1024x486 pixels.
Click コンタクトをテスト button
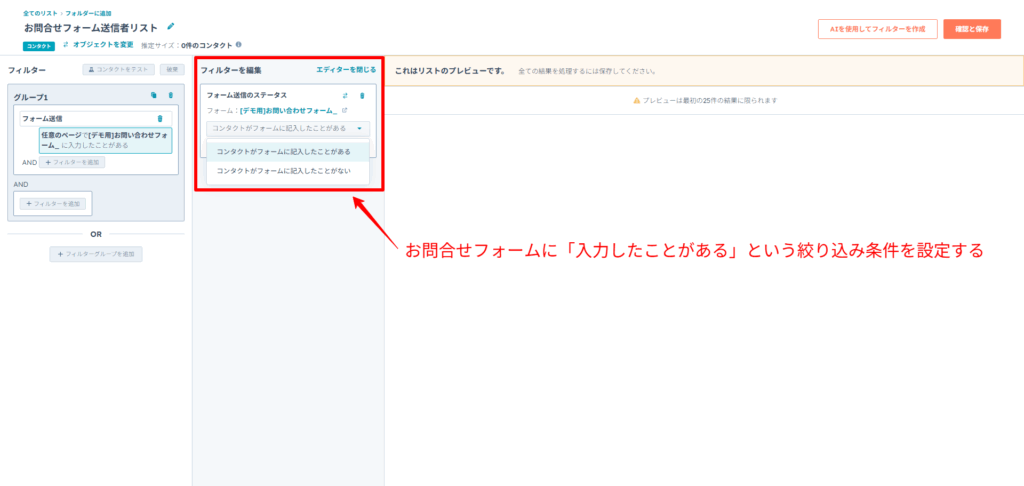click(x=118, y=69)
